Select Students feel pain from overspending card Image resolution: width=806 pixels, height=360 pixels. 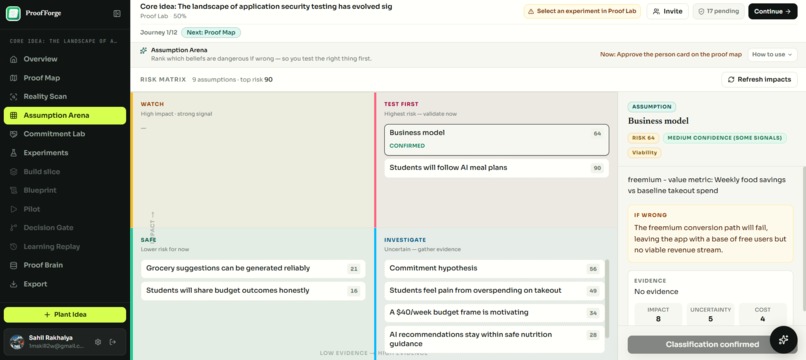coord(494,291)
